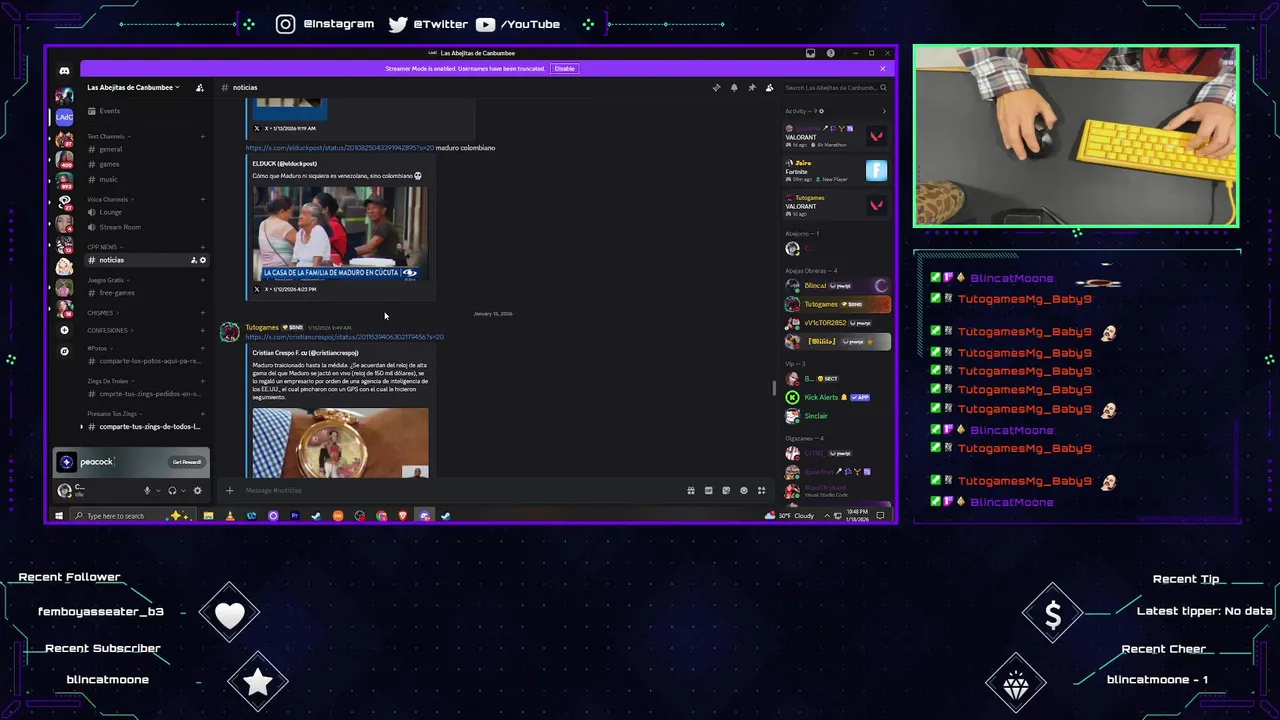The height and width of the screenshot is (720, 1280).
Task: Open headphone output options arrow
Action: tap(183, 490)
